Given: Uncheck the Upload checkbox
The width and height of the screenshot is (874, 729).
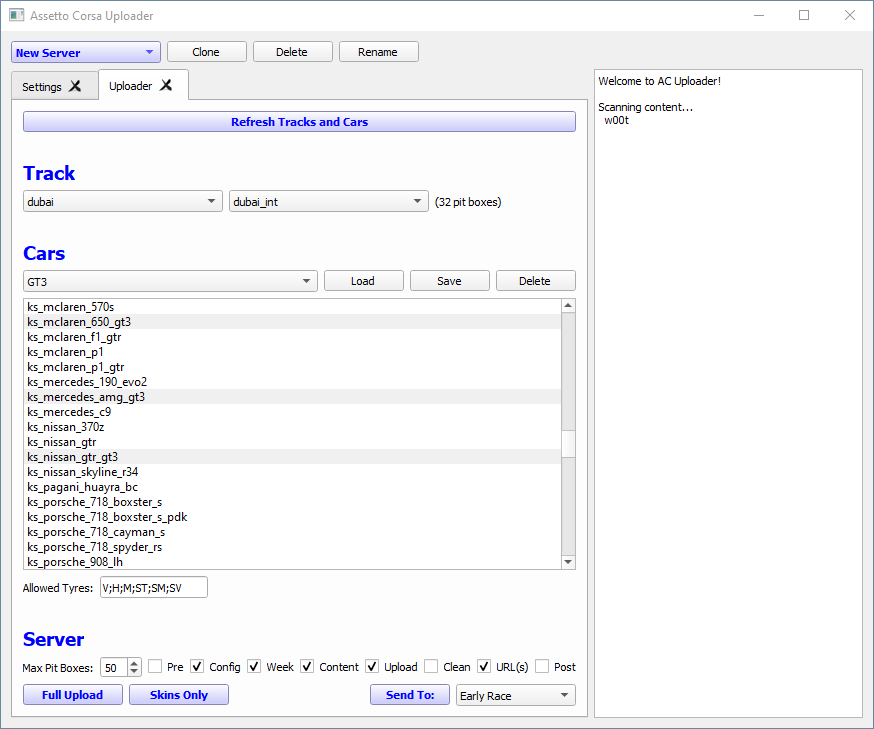Looking at the screenshot, I should tap(372, 666).
